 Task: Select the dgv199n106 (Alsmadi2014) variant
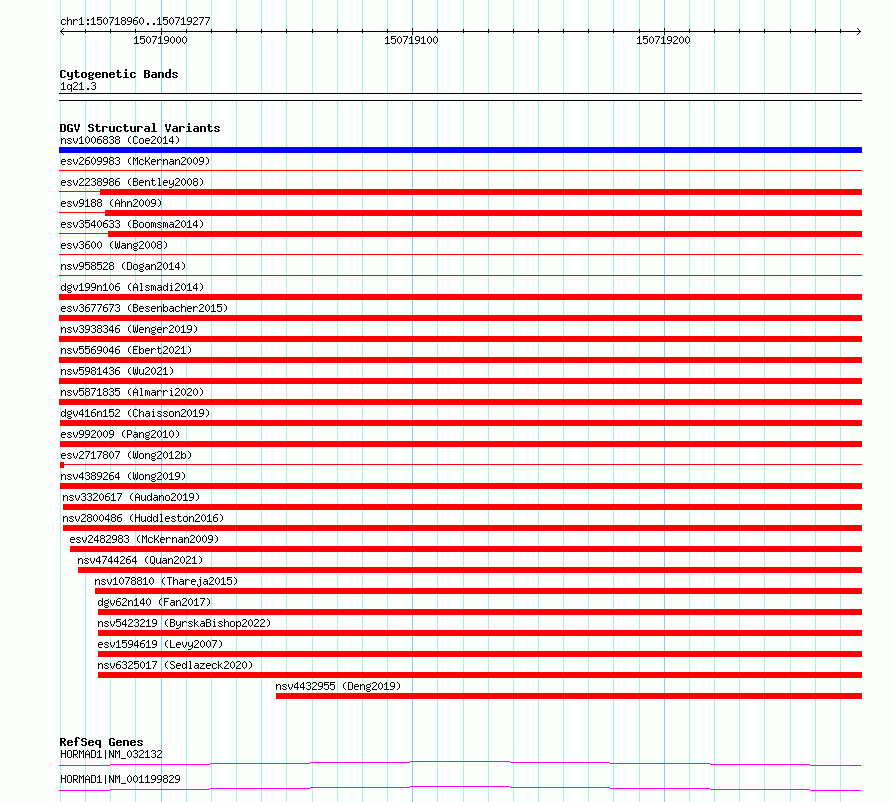[132, 287]
